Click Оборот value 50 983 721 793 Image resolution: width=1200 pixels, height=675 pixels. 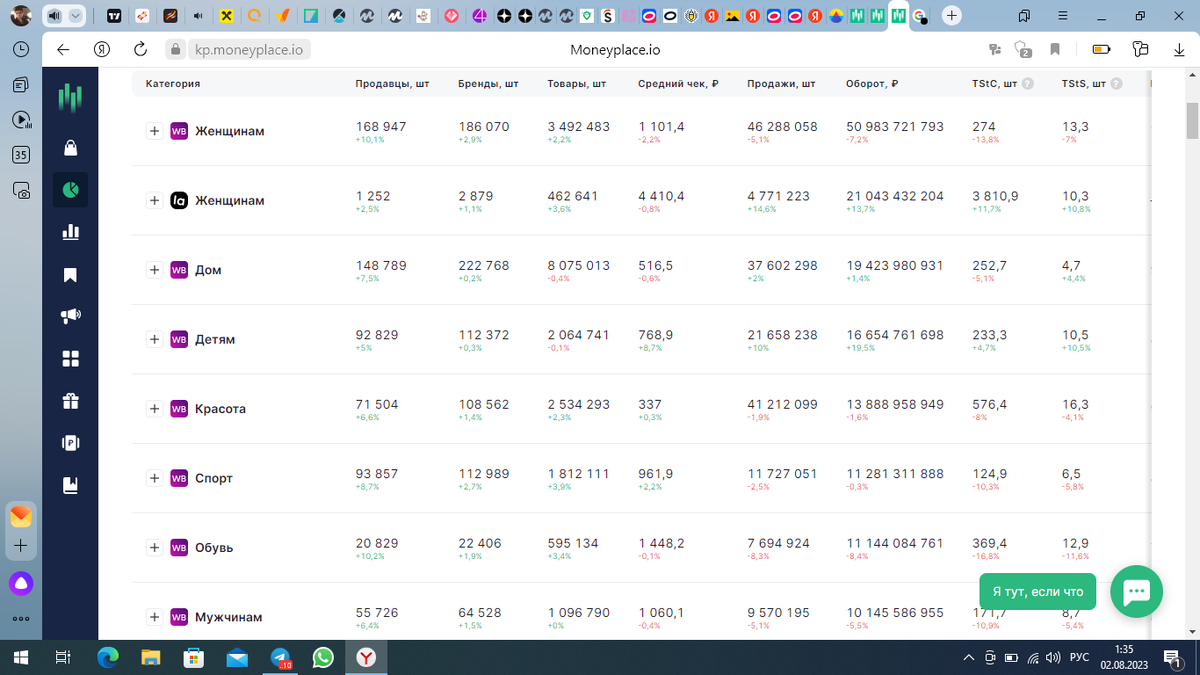coord(894,127)
